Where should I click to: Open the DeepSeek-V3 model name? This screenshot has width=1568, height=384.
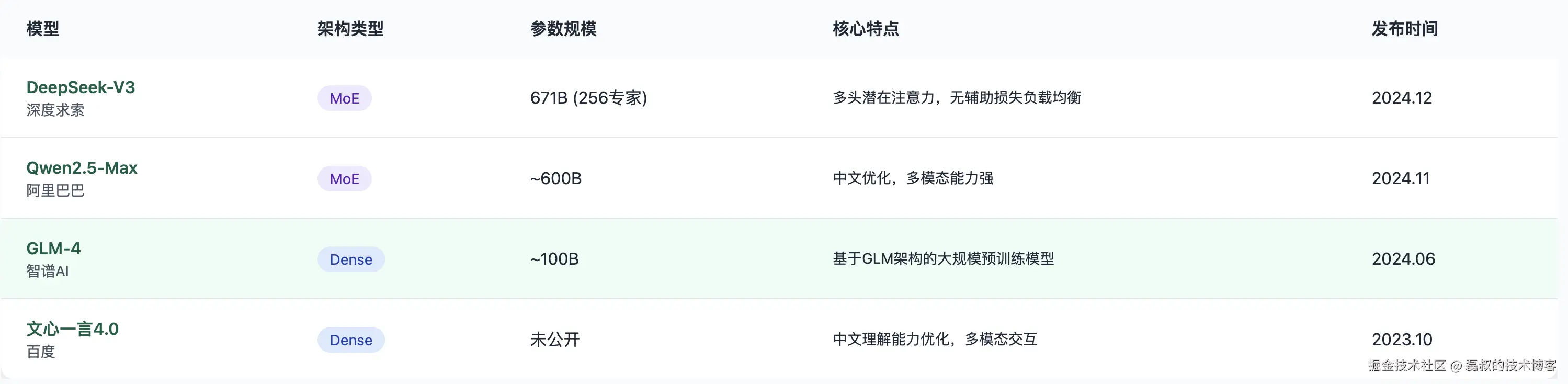(x=81, y=88)
